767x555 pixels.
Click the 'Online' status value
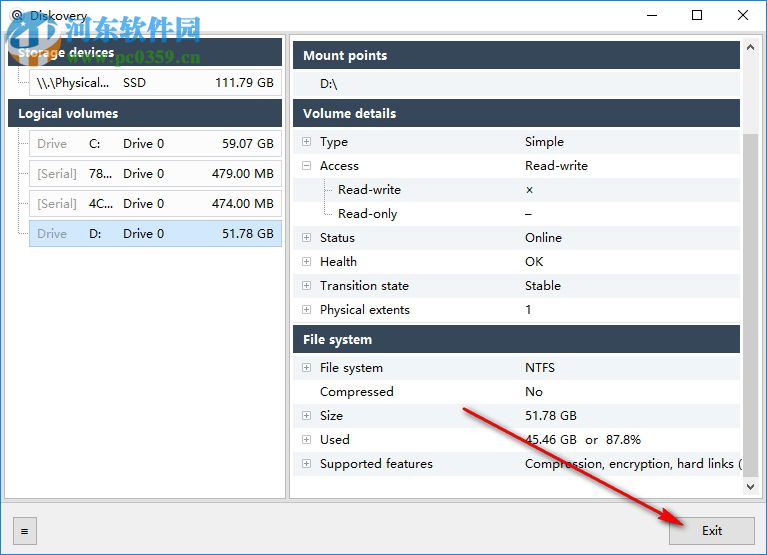543,238
